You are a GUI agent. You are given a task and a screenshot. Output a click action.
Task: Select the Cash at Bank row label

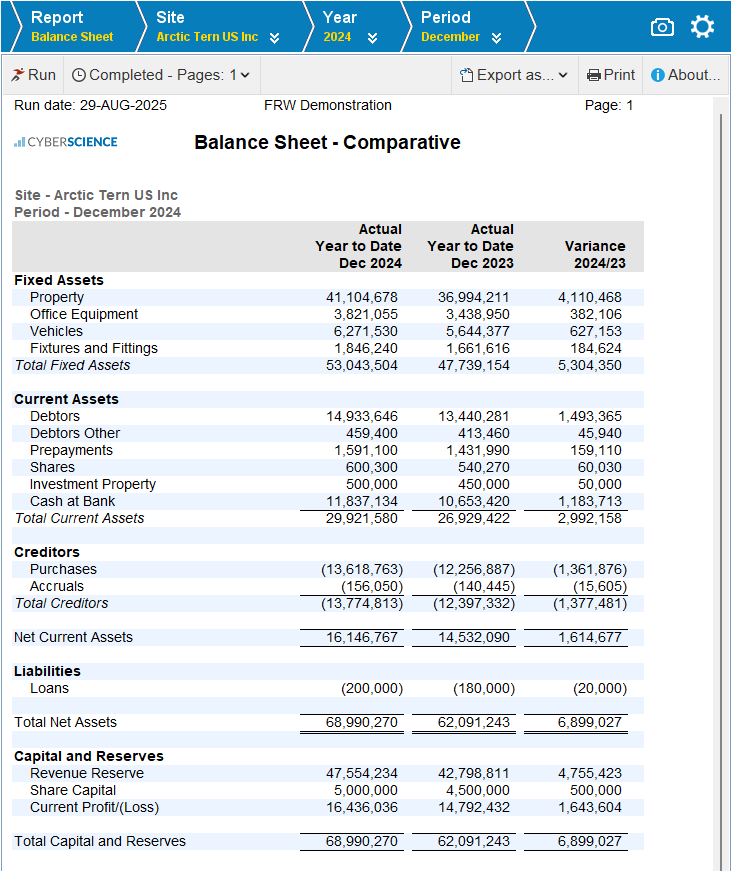pyautogui.click(x=72, y=501)
